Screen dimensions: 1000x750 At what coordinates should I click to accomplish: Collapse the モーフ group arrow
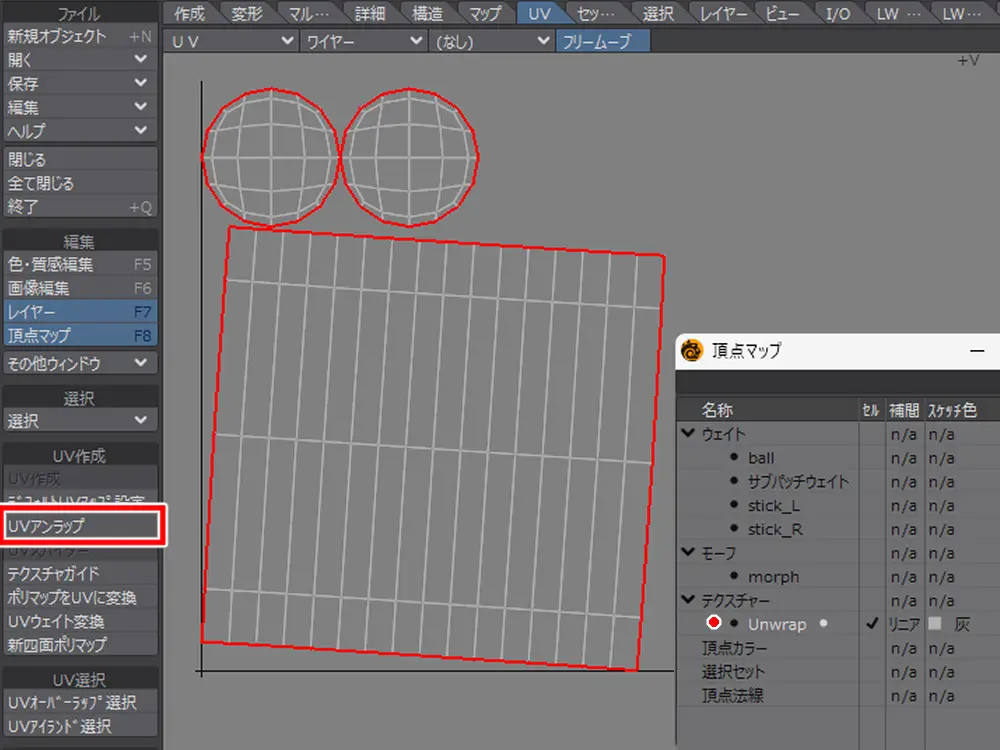coord(688,552)
